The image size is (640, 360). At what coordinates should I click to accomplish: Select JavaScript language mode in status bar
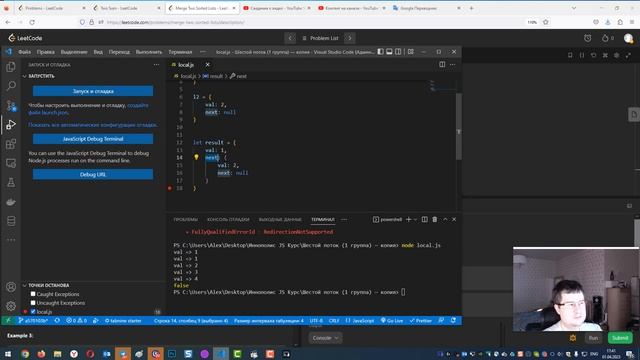coord(360,320)
